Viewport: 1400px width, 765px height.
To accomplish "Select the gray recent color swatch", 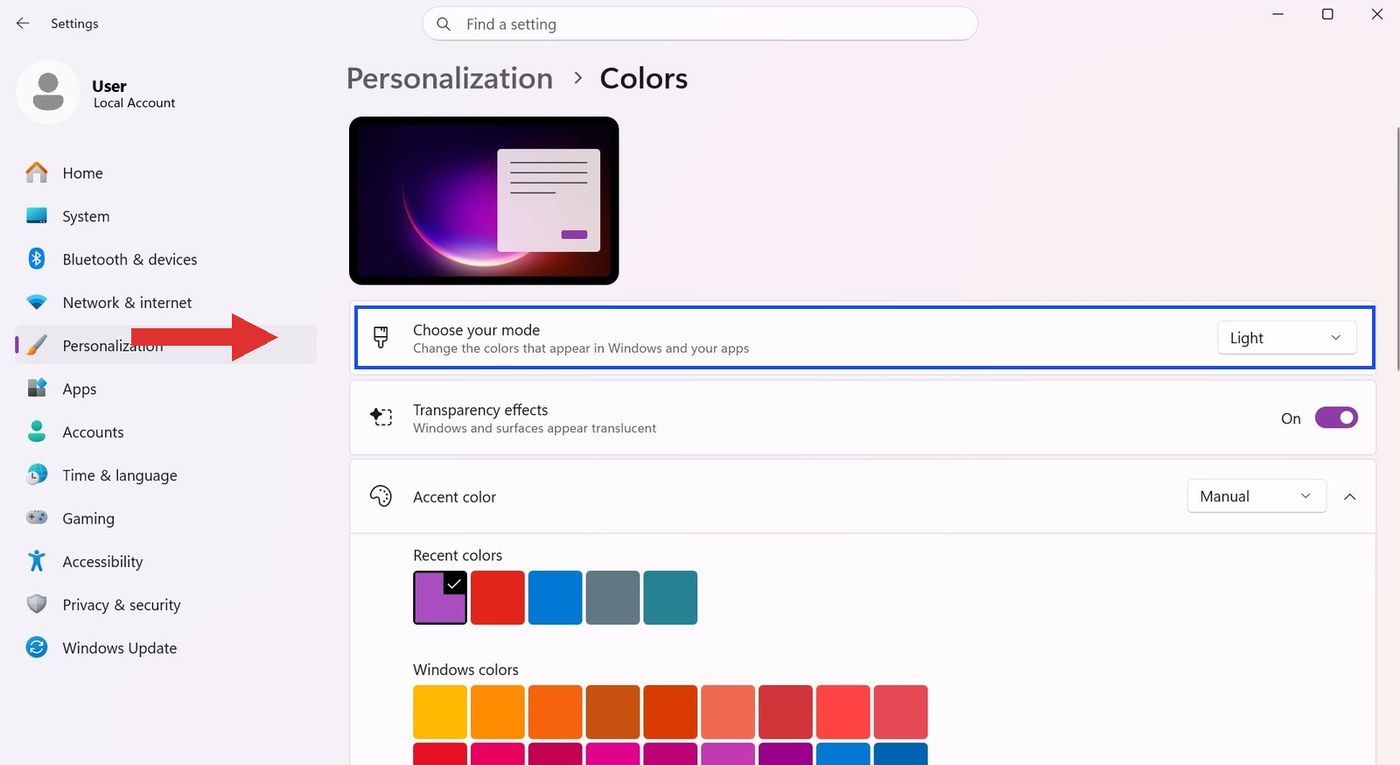I will pos(613,598).
